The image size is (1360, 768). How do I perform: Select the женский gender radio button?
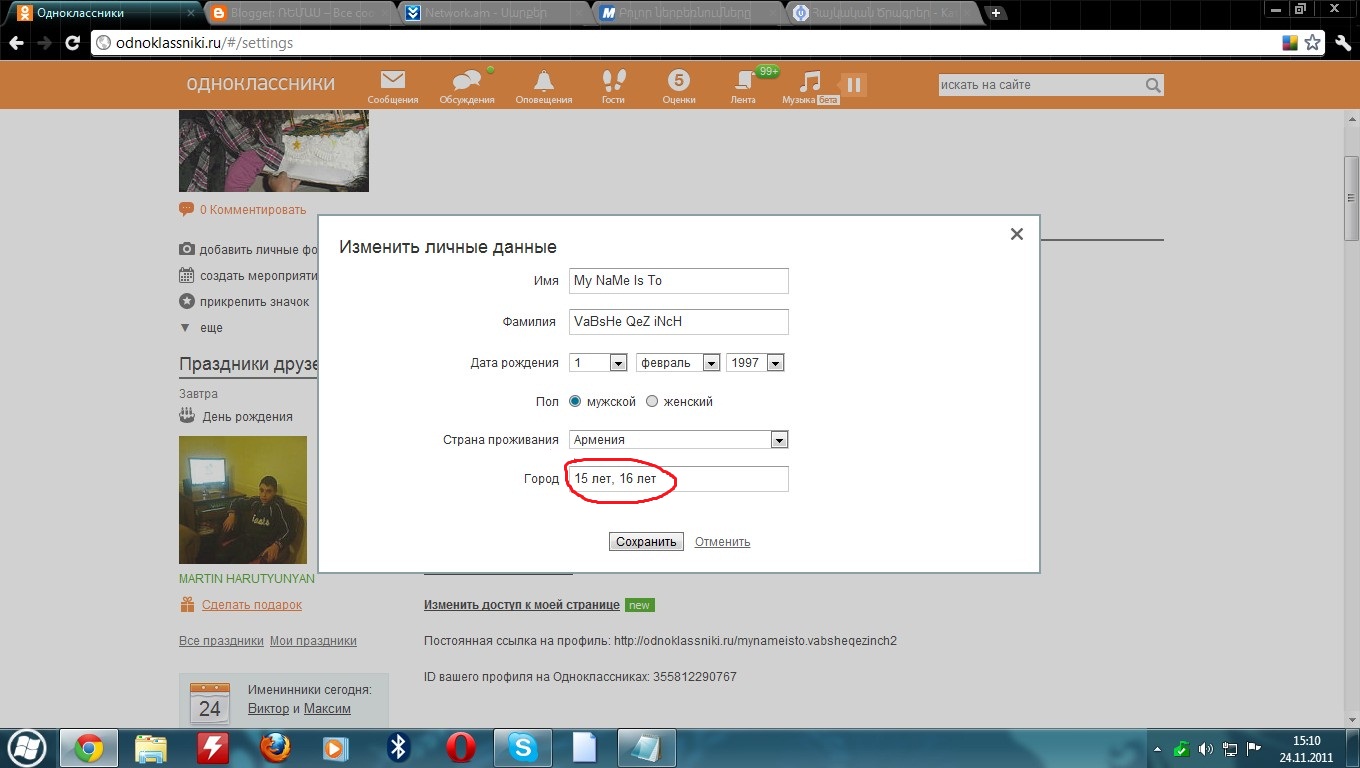point(652,401)
